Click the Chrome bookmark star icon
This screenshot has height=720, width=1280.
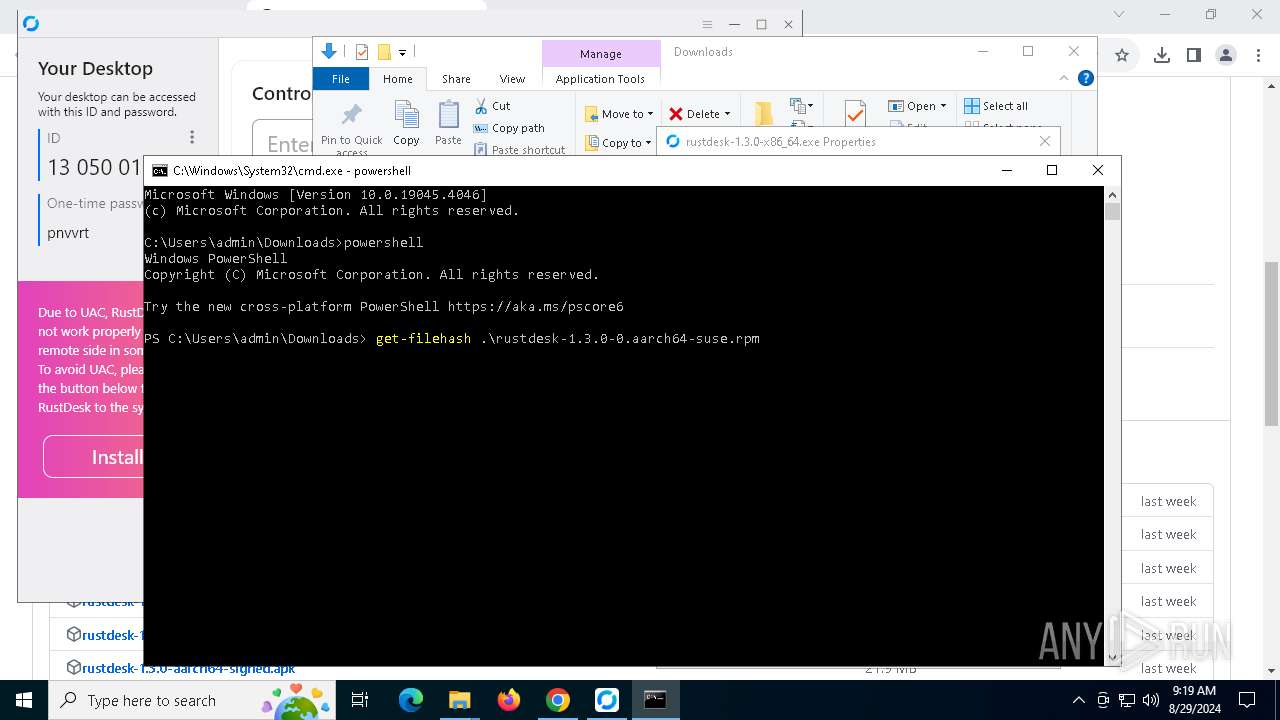click(x=1122, y=55)
